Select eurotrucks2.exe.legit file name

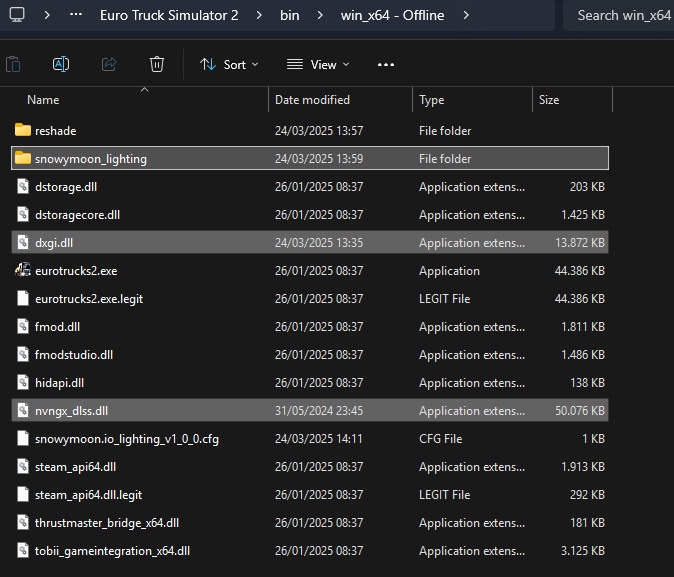pos(89,298)
